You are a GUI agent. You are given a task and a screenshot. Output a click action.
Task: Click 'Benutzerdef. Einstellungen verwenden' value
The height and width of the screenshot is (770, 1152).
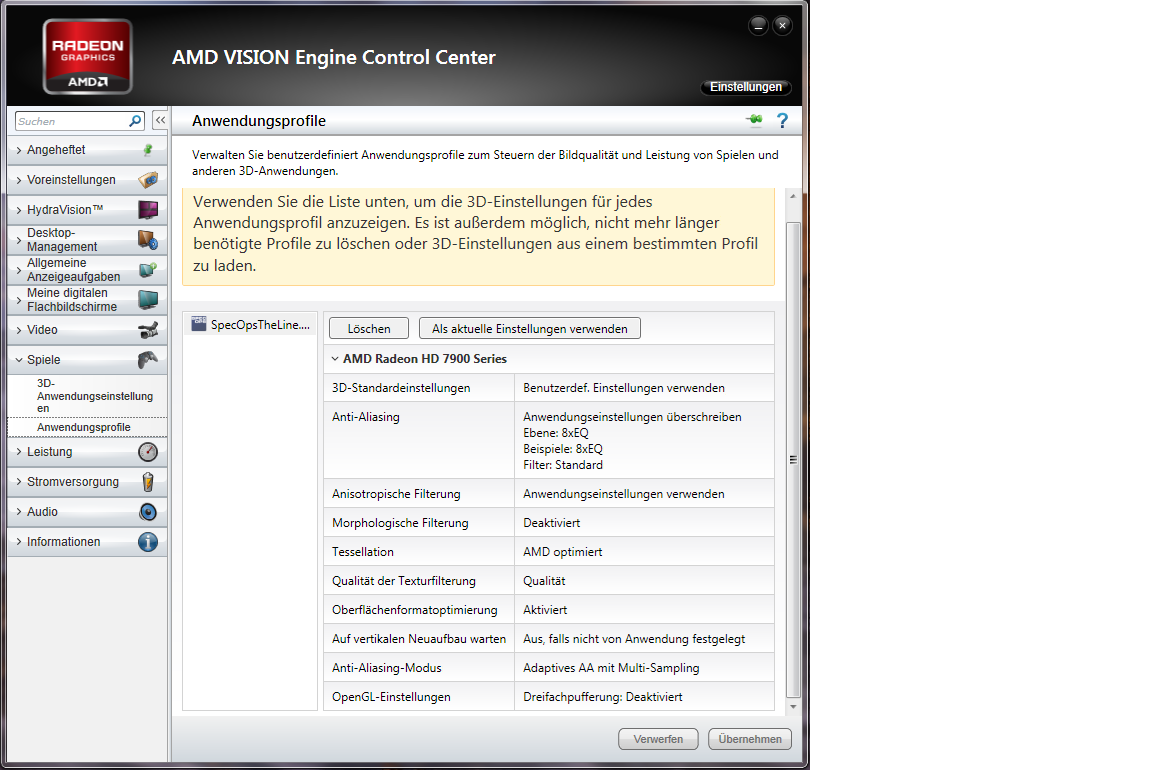[x=624, y=388]
